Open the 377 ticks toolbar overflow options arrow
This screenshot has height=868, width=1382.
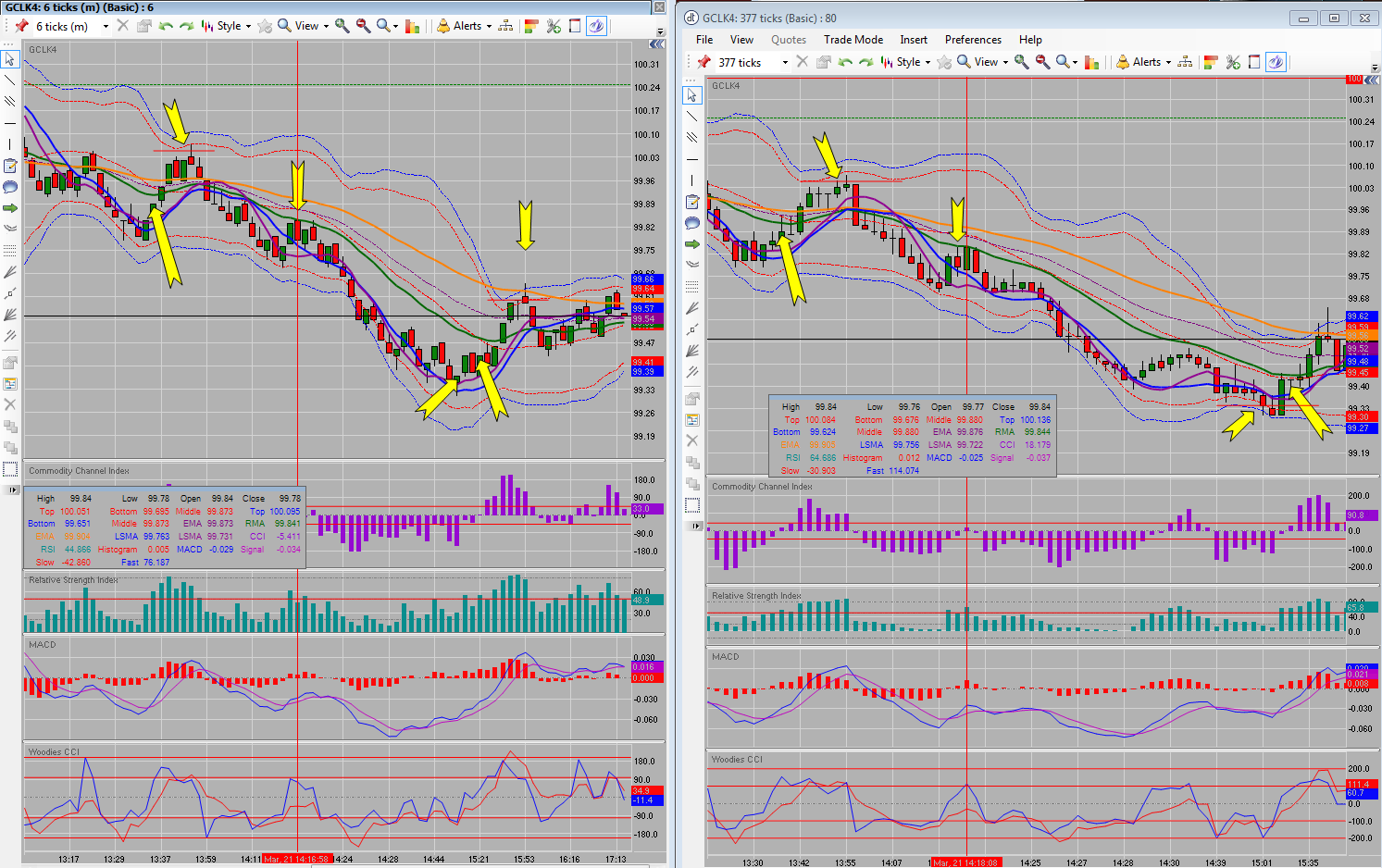[x=1376, y=68]
